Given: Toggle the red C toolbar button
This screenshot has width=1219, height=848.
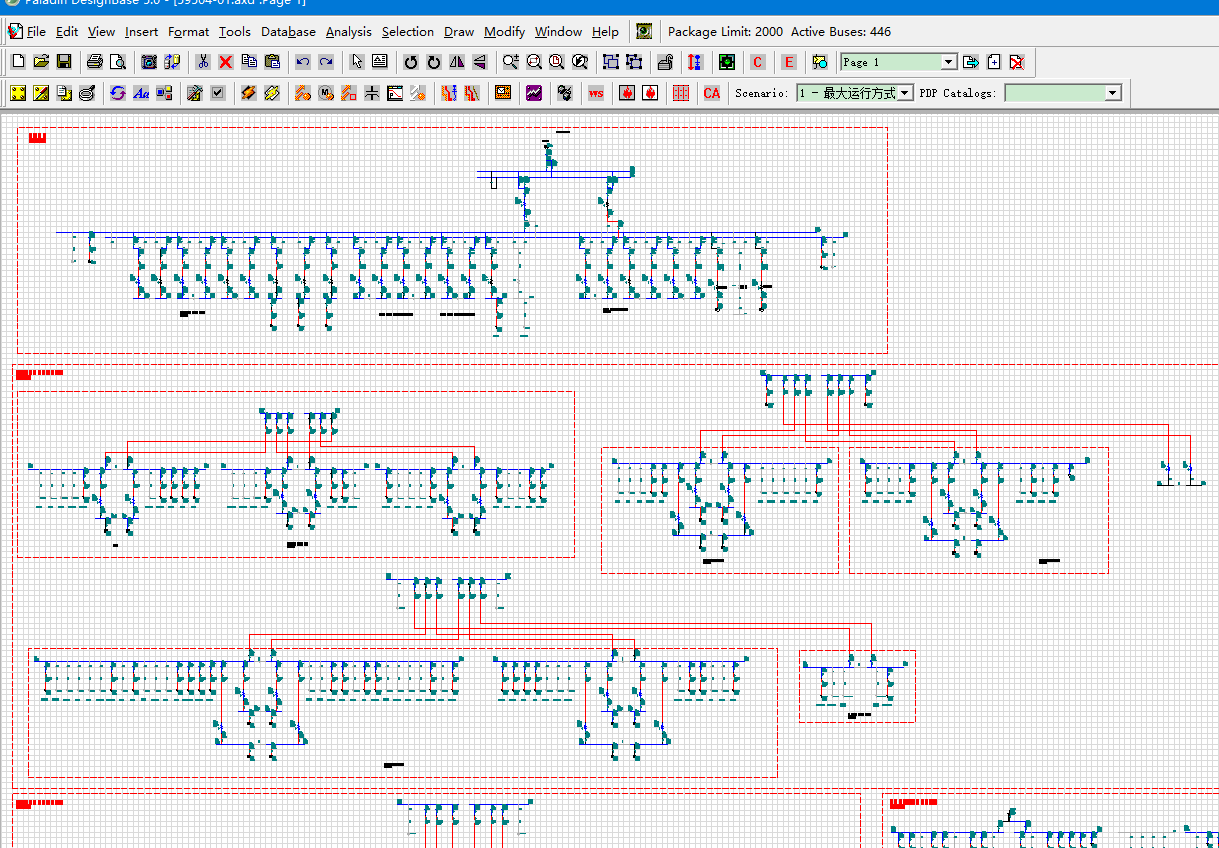Looking at the screenshot, I should [757, 62].
